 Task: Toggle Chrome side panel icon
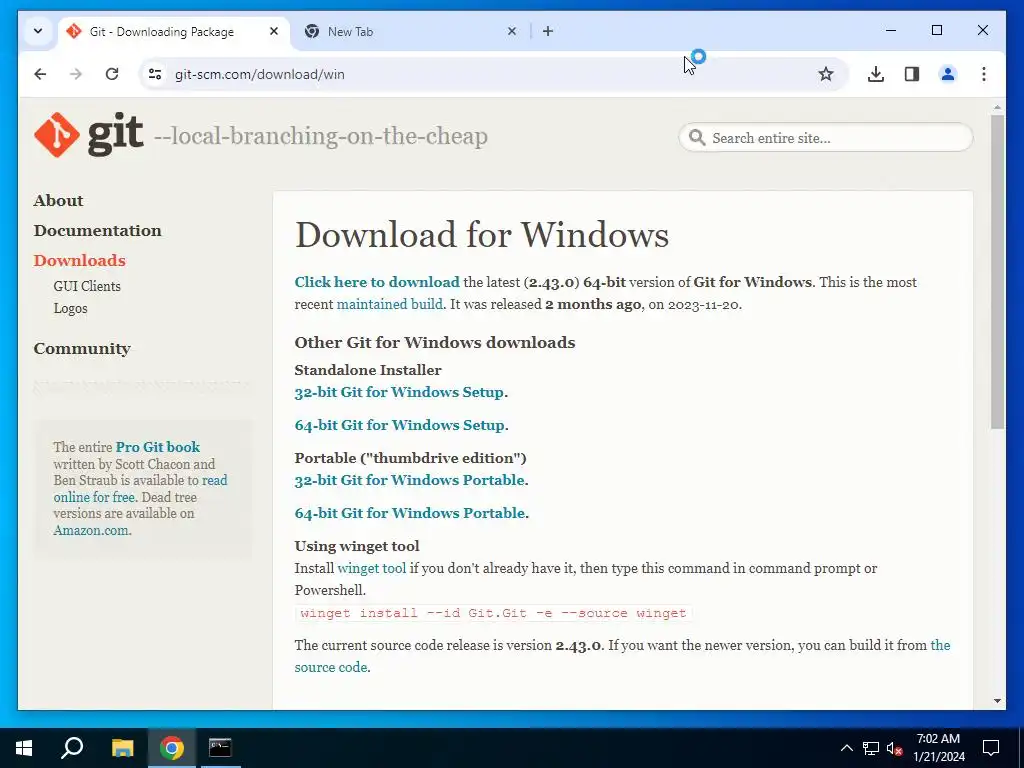click(912, 74)
